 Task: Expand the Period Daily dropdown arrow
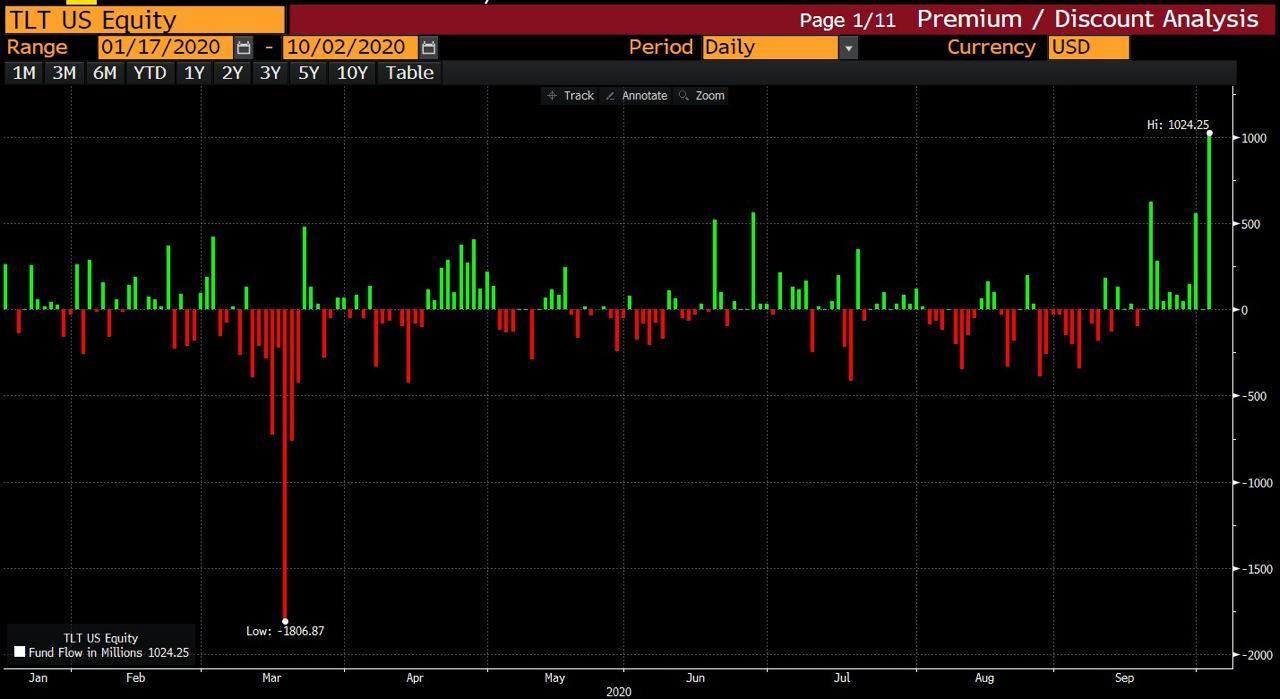coord(849,47)
